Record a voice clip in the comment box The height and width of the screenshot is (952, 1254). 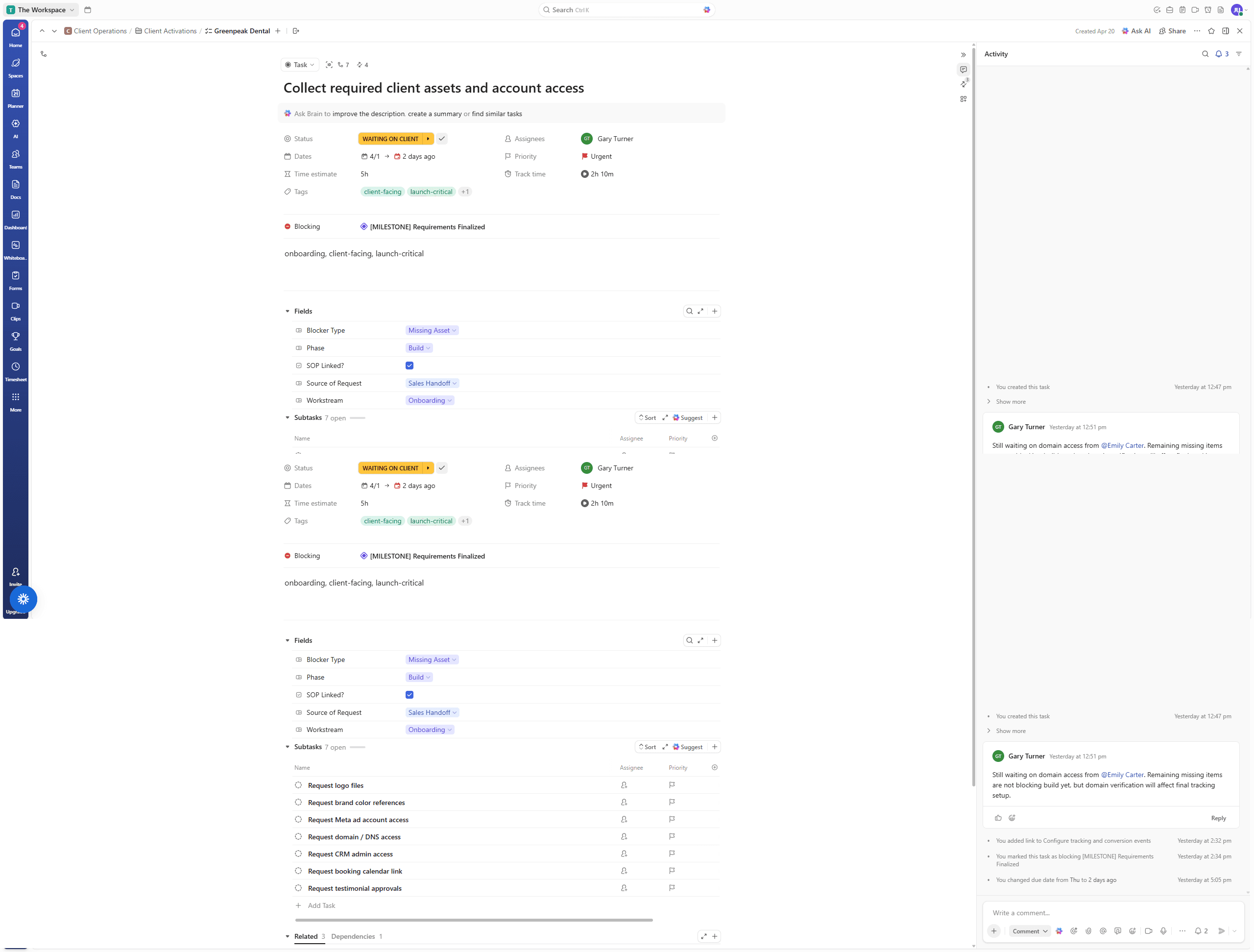1164,931
